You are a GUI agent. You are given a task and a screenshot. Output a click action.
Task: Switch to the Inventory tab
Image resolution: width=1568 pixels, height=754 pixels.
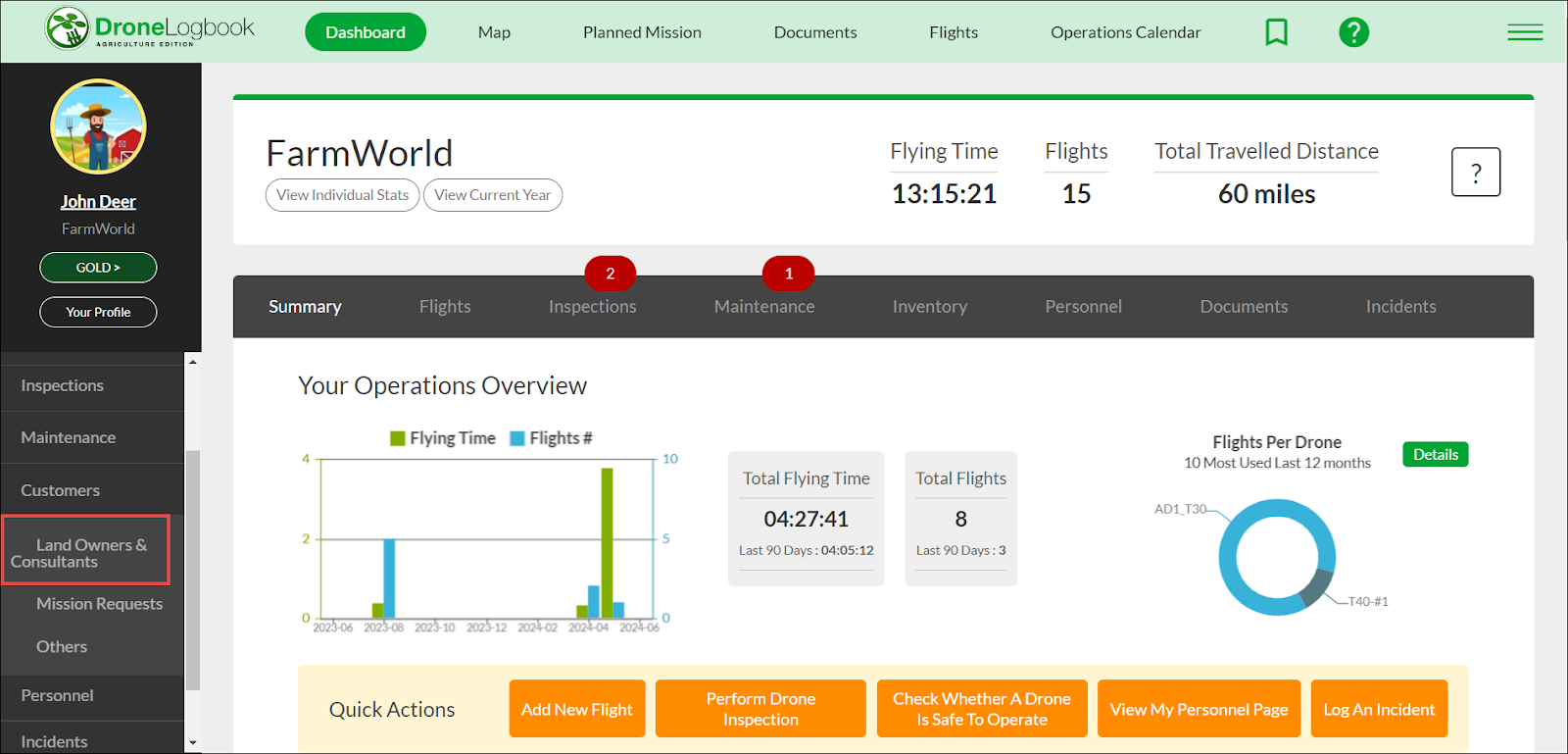pos(929,307)
